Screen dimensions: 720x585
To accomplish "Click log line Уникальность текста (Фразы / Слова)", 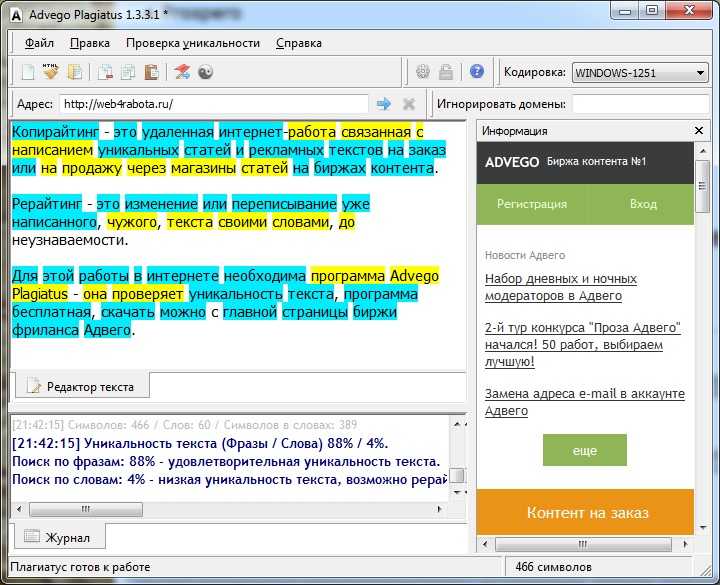I will pos(200,444).
